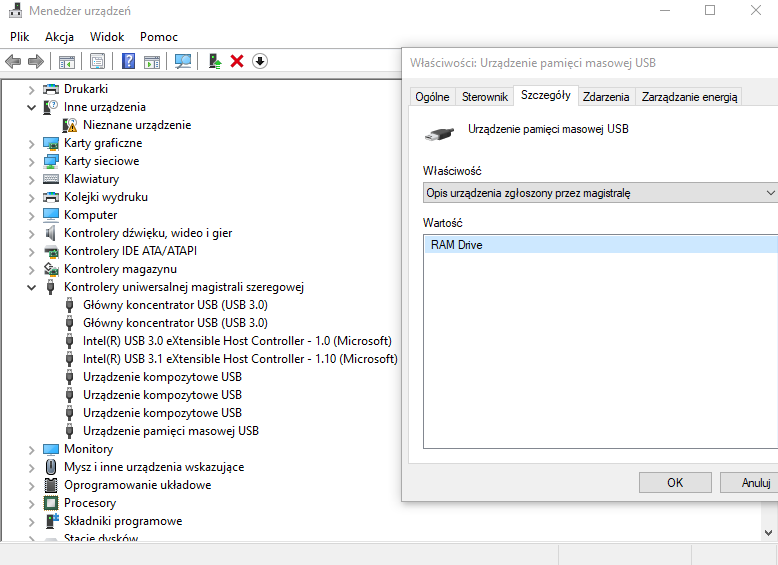Viewport: 778px width, 565px height.
Task: Click the Oprogramowanie układowe firmware icon
Action: click(51, 485)
